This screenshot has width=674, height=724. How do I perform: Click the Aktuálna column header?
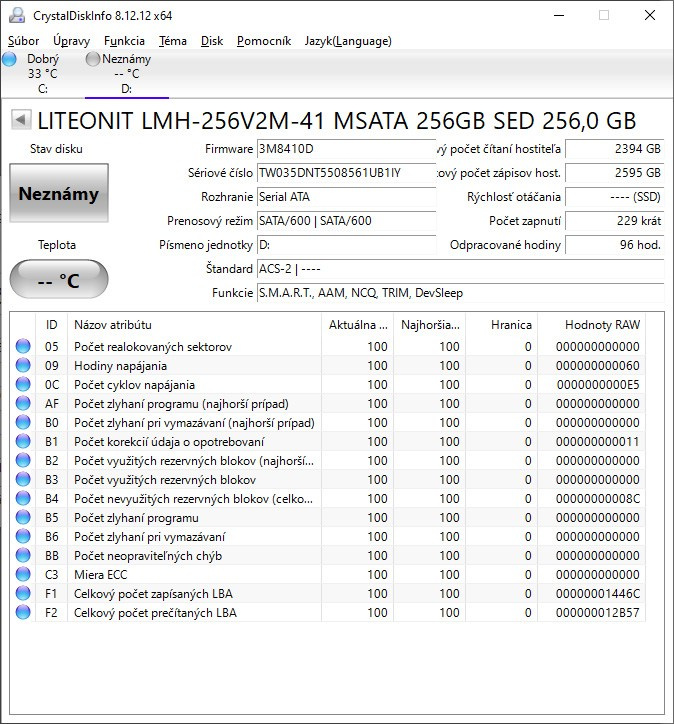(357, 325)
